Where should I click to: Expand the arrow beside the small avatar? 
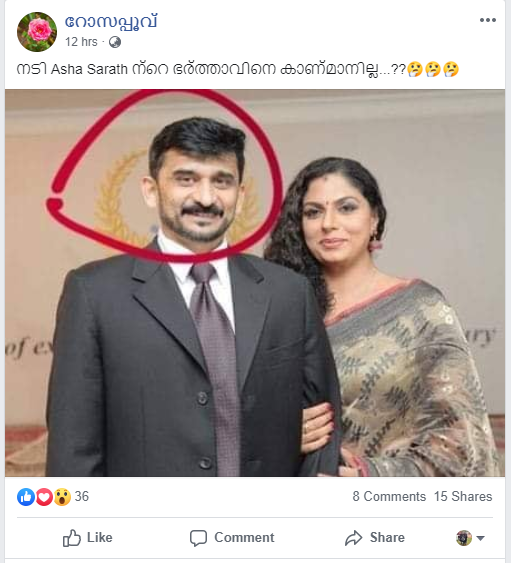480,538
